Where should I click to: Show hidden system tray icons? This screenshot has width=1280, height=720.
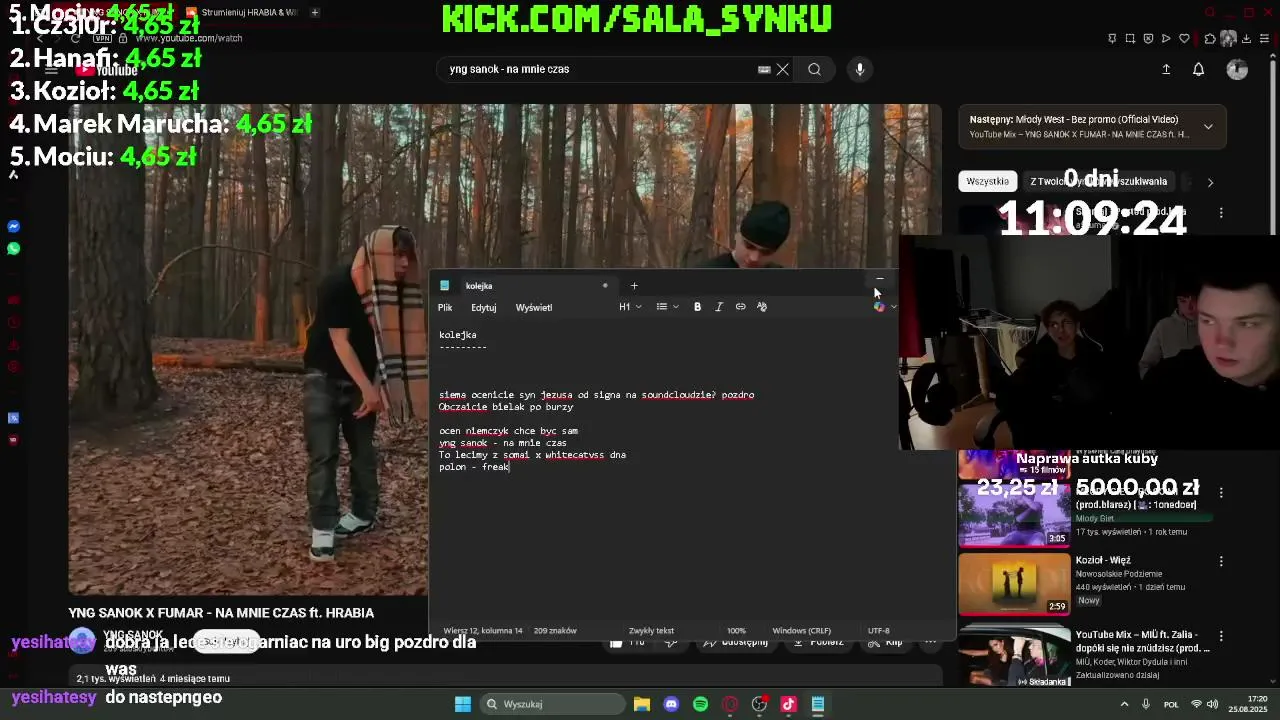[1124, 704]
